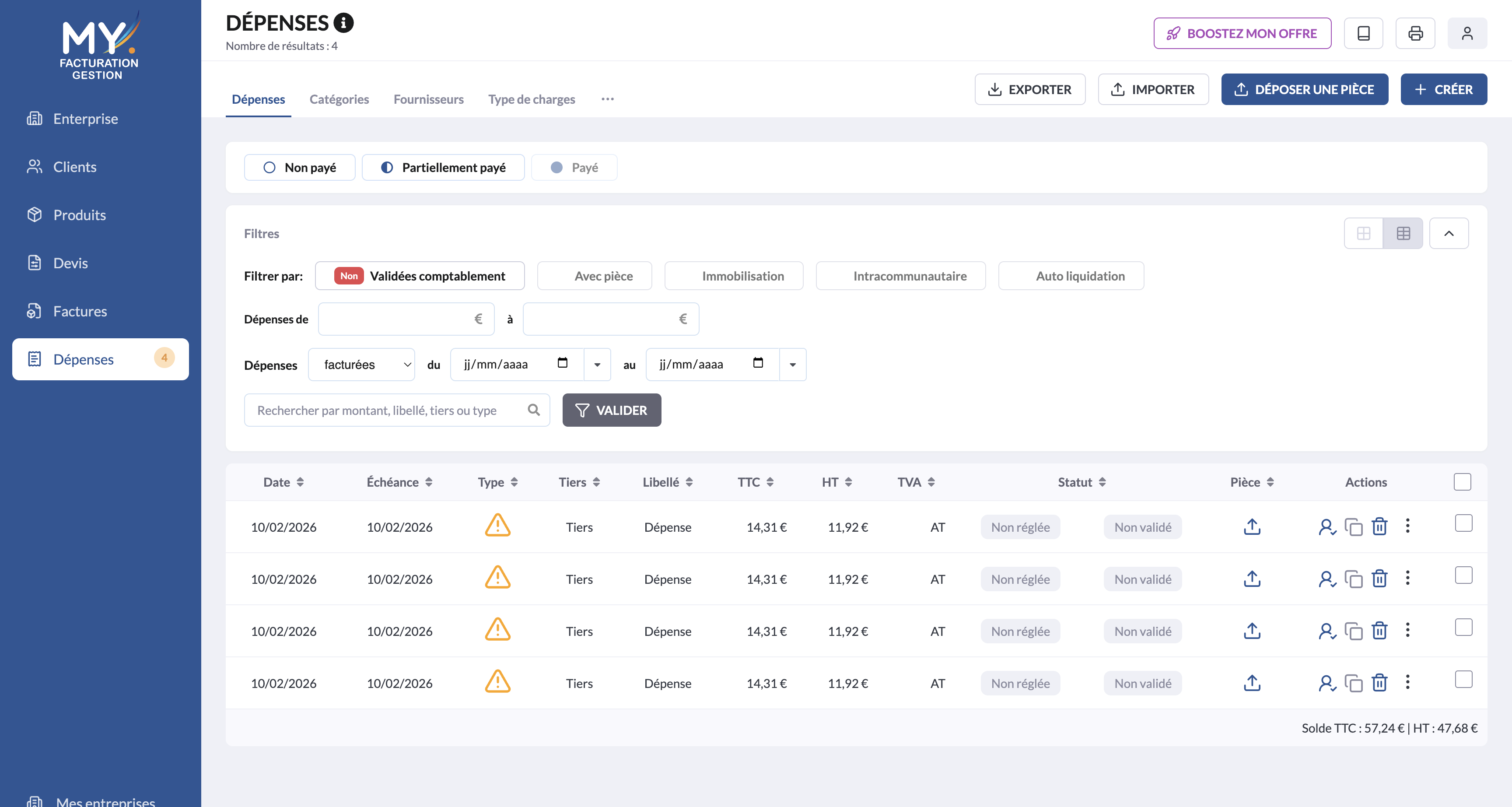Click the search field for expenses
Viewport: 1512px width, 807px height.
click(387, 411)
